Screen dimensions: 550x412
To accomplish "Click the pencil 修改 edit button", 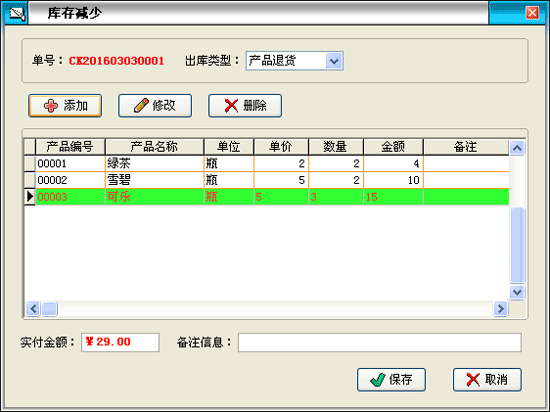I will click(x=155, y=106).
